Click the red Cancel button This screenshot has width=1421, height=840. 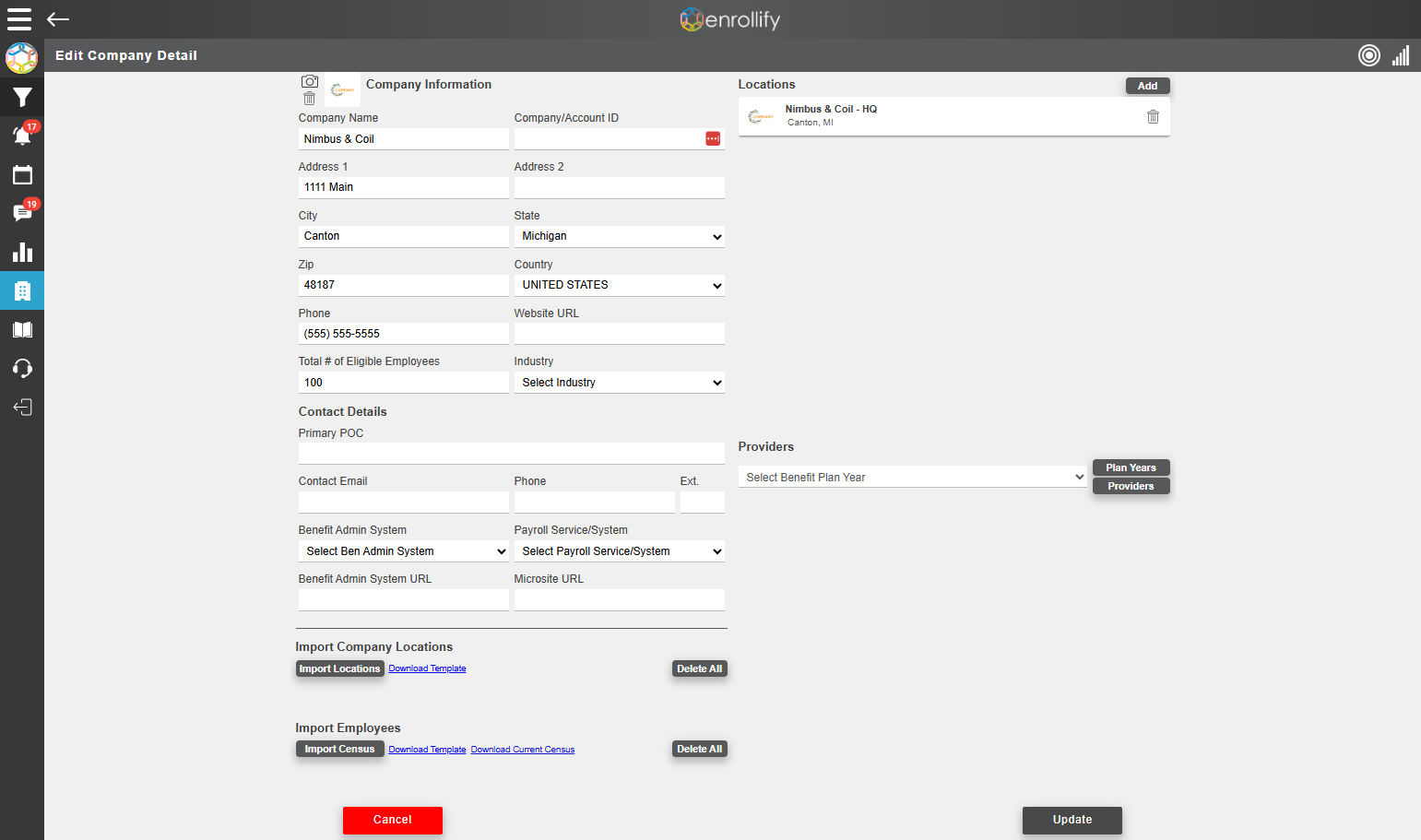pyautogui.click(x=393, y=820)
